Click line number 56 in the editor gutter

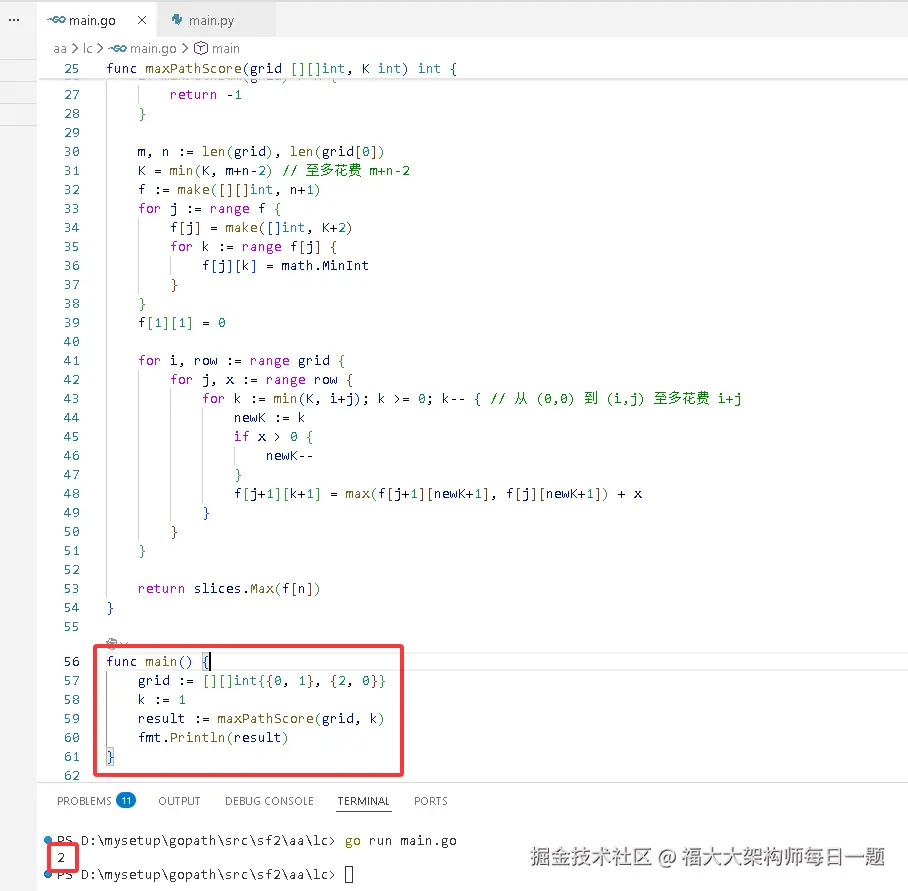(x=71, y=661)
